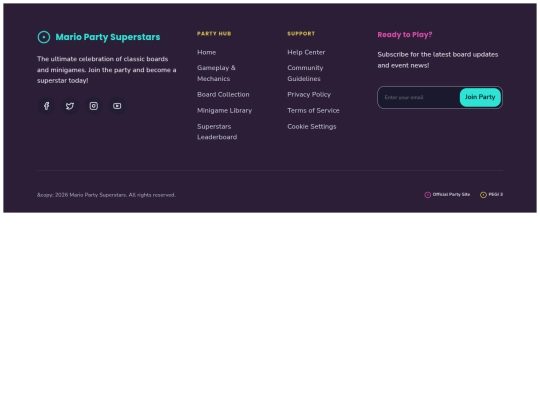The width and height of the screenshot is (540, 405).
Task: Open the Superstars Leaderboard link
Action: click(217, 132)
